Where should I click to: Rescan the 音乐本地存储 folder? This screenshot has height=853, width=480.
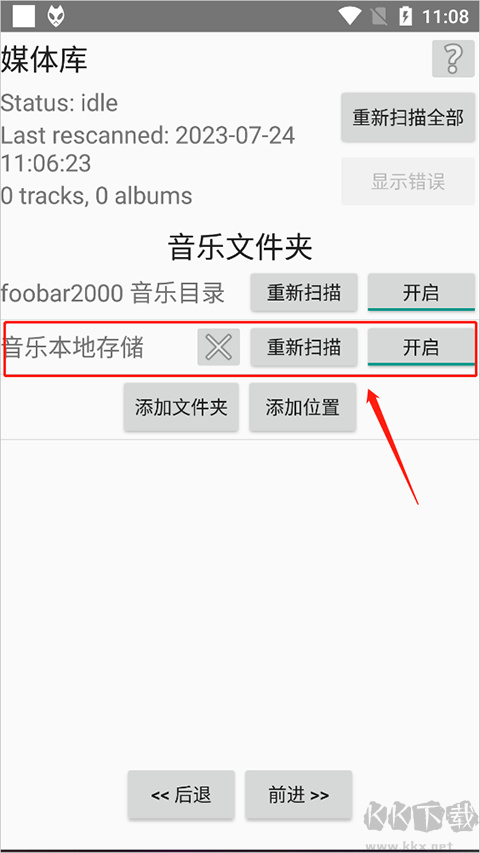[304, 347]
